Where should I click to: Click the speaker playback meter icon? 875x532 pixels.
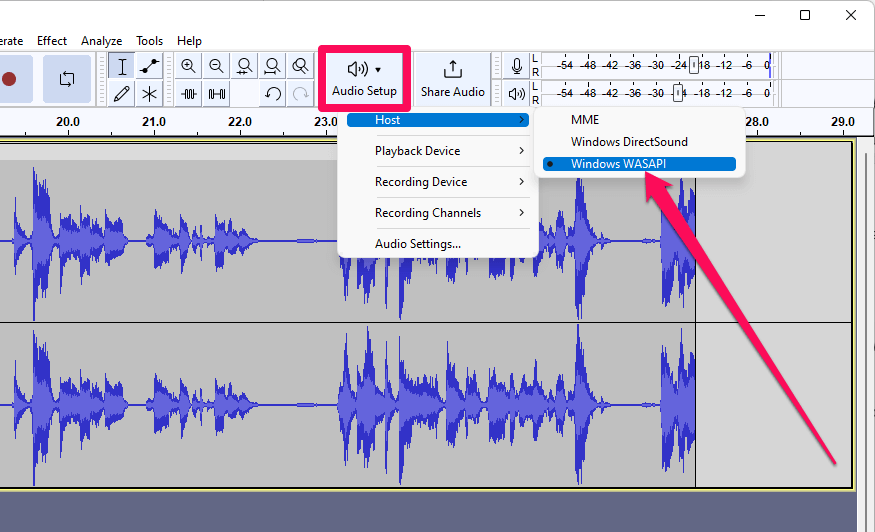pos(517,93)
